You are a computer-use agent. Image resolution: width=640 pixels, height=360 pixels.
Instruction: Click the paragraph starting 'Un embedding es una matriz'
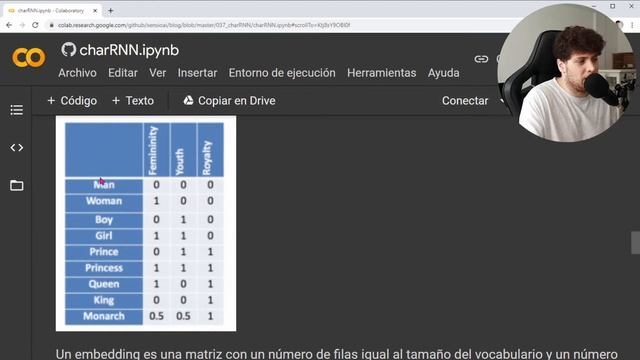point(336,354)
